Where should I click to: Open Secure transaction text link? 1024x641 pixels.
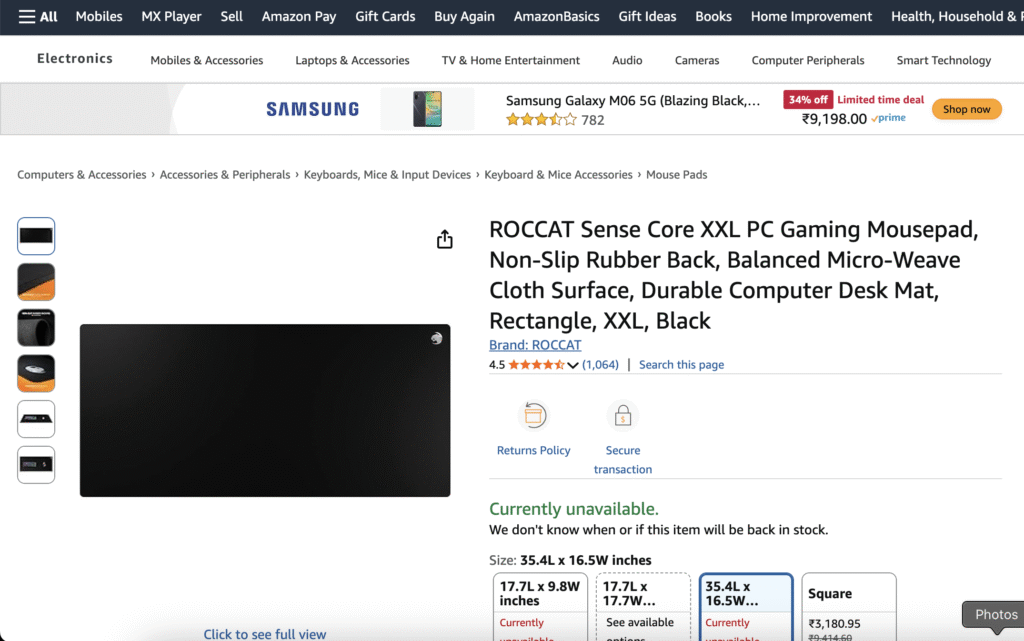point(622,460)
